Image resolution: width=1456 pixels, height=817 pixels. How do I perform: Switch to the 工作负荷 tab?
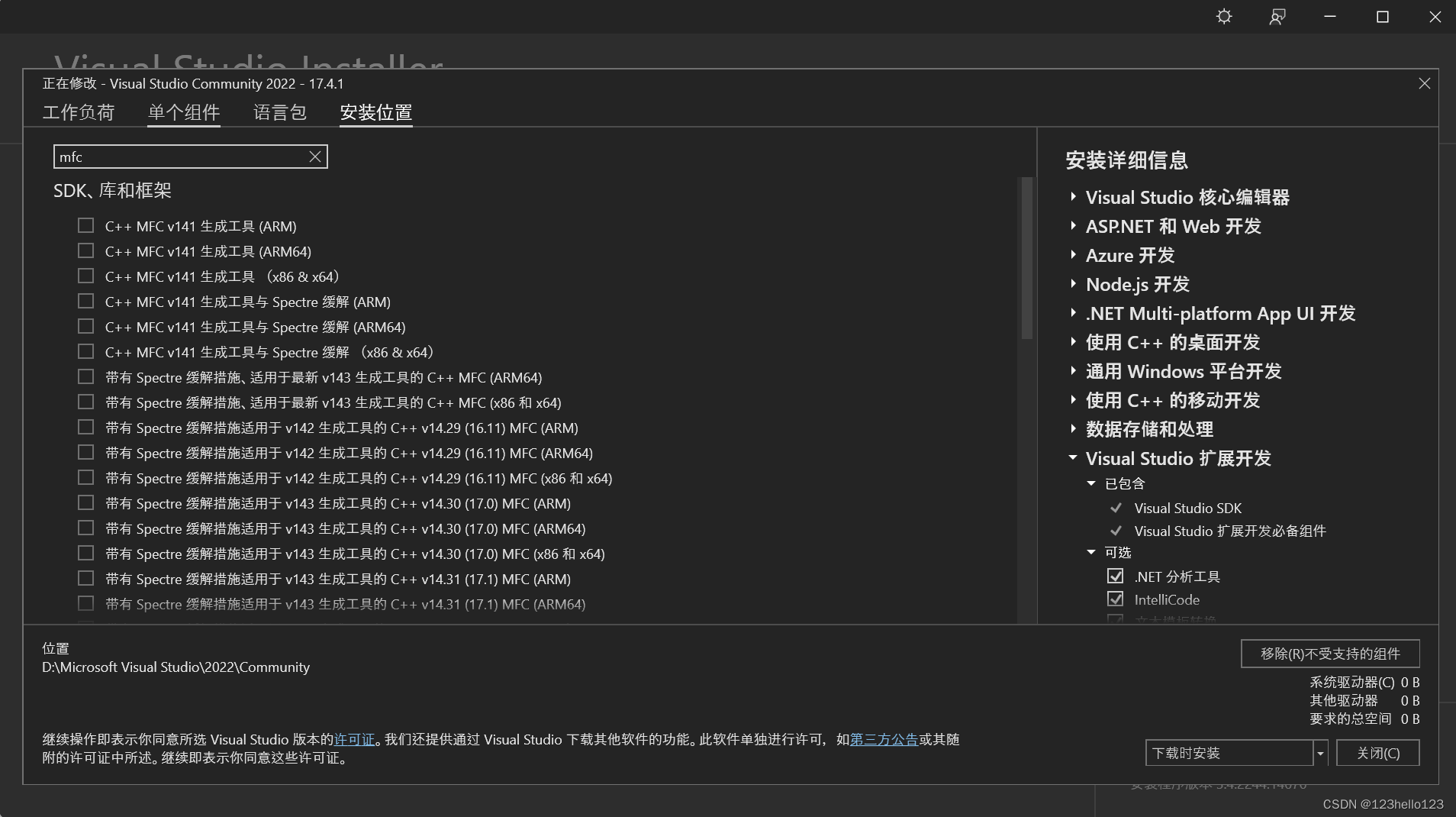pos(79,112)
